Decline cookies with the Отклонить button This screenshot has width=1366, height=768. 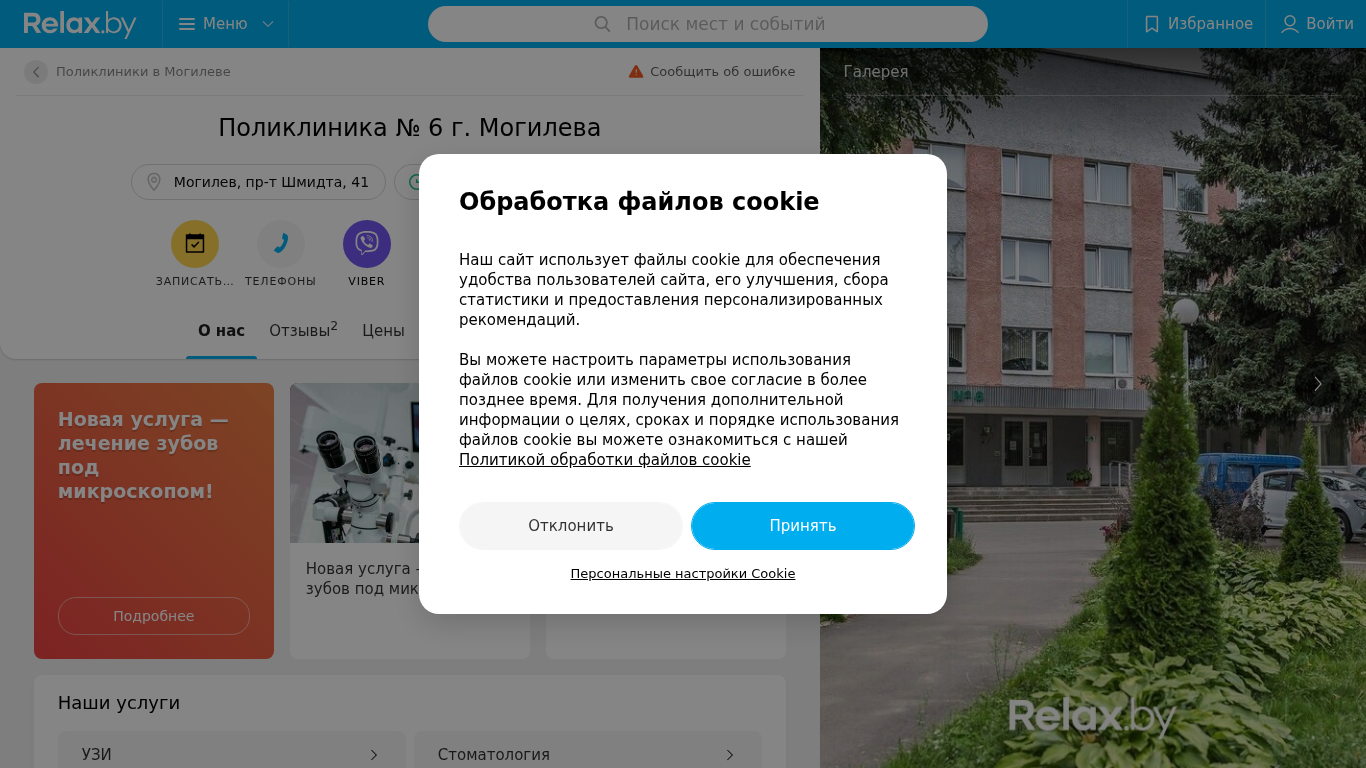pyautogui.click(x=571, y=526)
